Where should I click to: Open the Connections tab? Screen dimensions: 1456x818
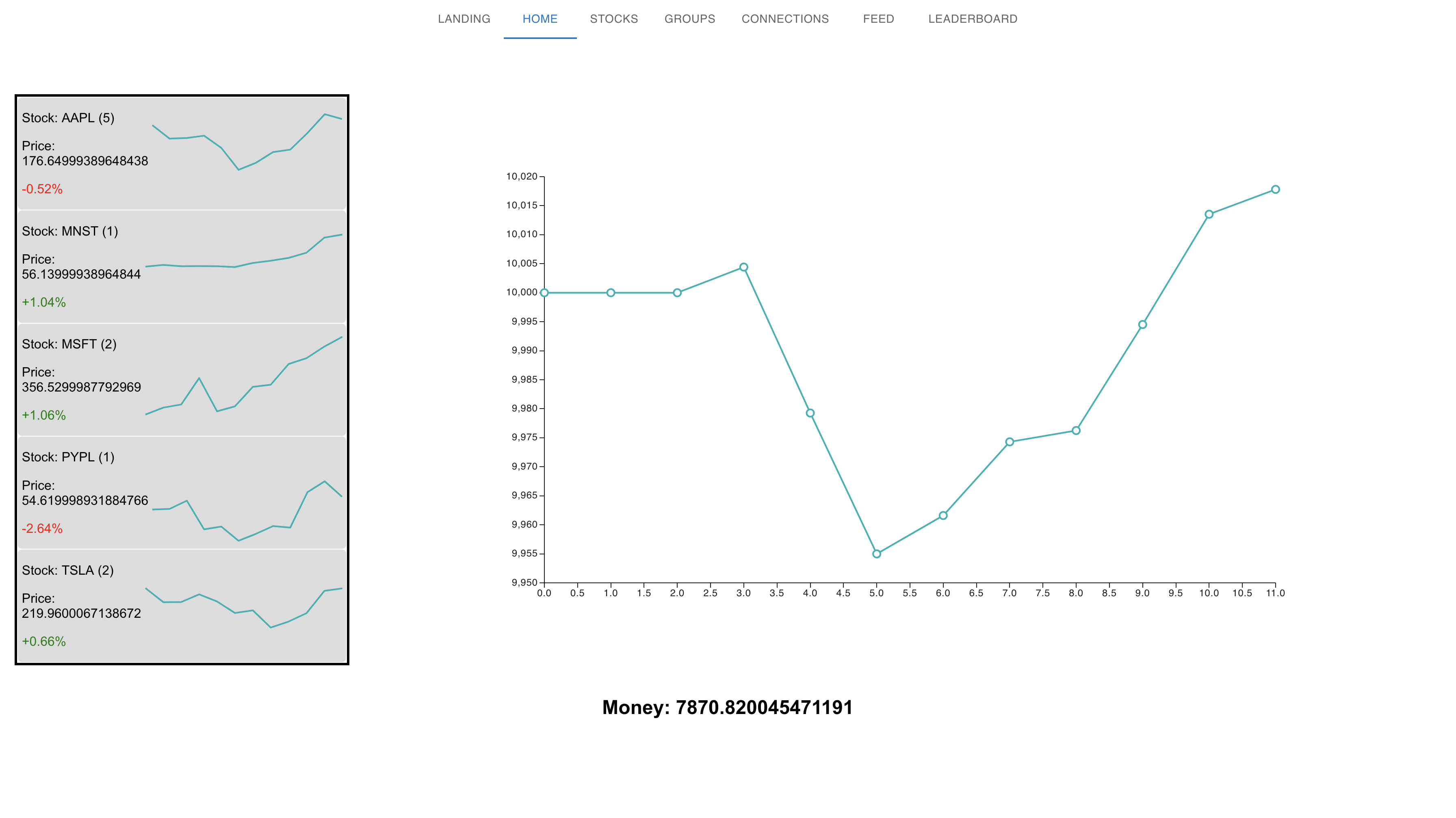[784, 19]
